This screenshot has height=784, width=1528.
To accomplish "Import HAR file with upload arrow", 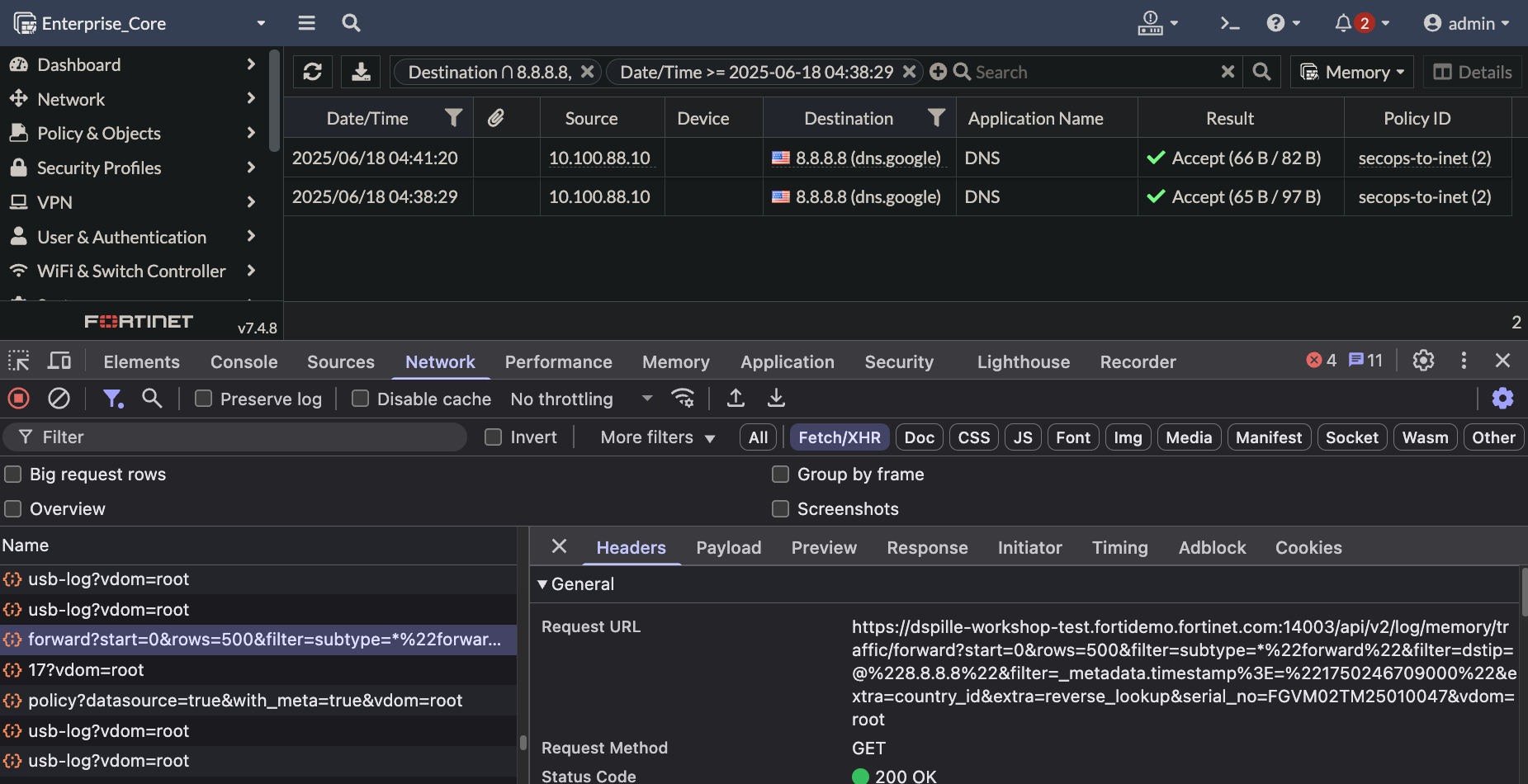I will pyautogui.click(x=736, y=399).
